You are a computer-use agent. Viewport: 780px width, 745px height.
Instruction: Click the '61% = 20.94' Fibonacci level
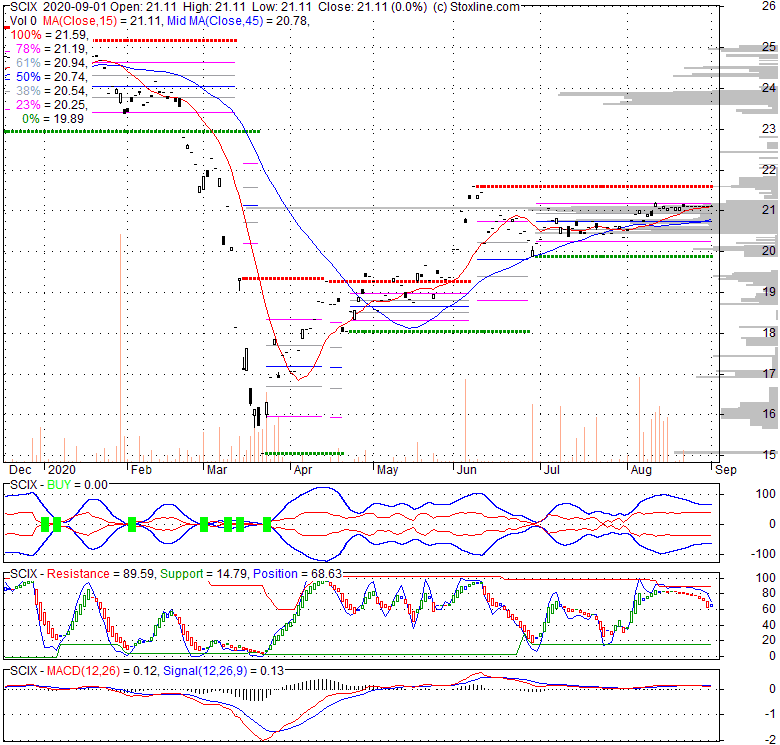[51, 63]
